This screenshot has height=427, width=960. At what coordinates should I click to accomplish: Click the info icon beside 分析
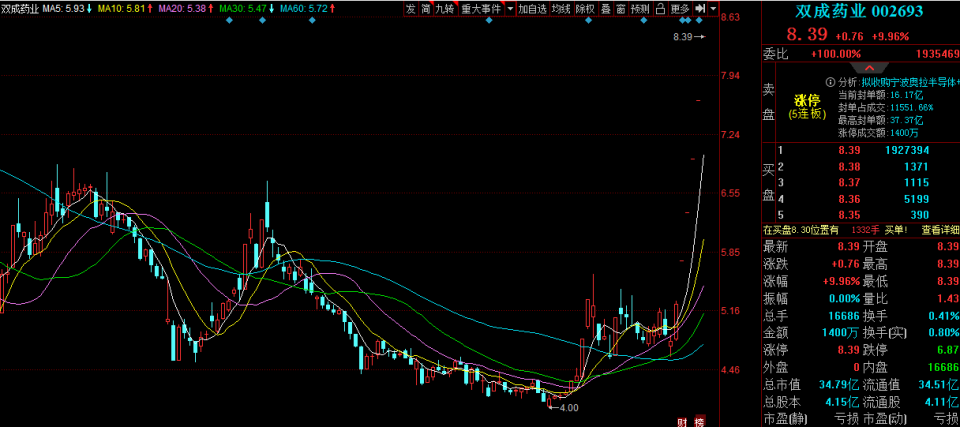829,82
